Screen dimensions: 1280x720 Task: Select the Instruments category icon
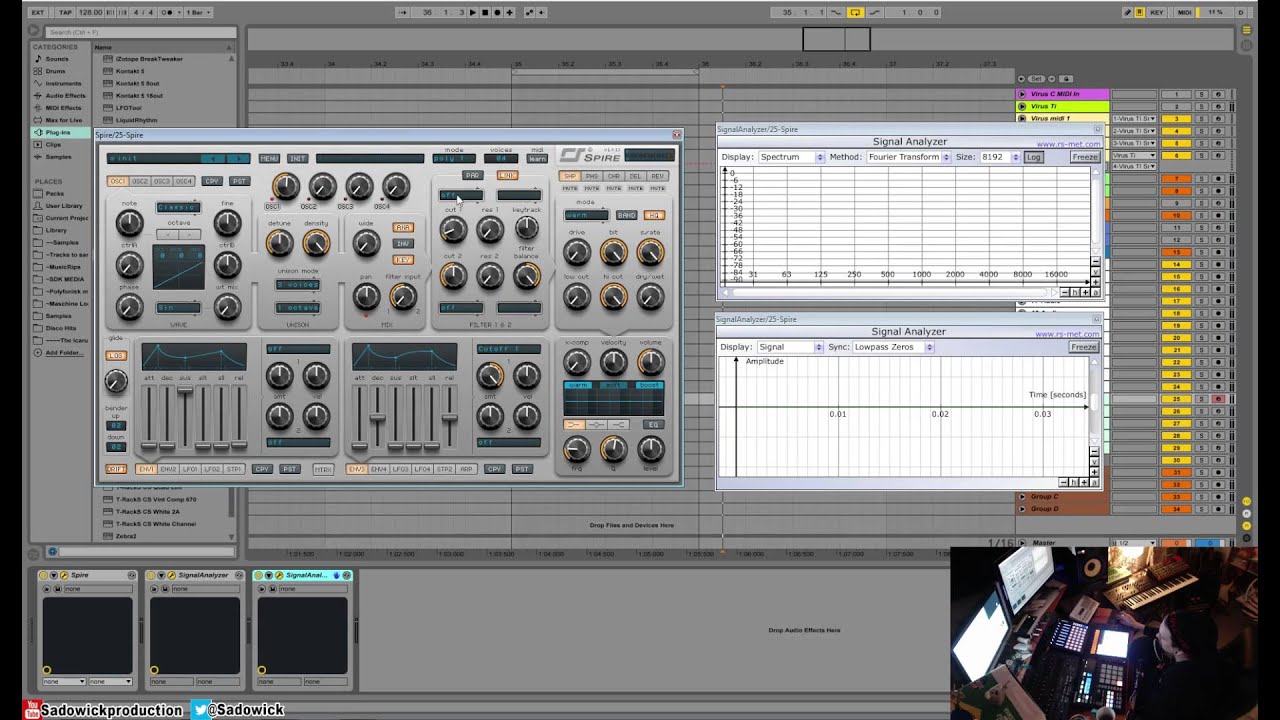click(x=38, y=83)
